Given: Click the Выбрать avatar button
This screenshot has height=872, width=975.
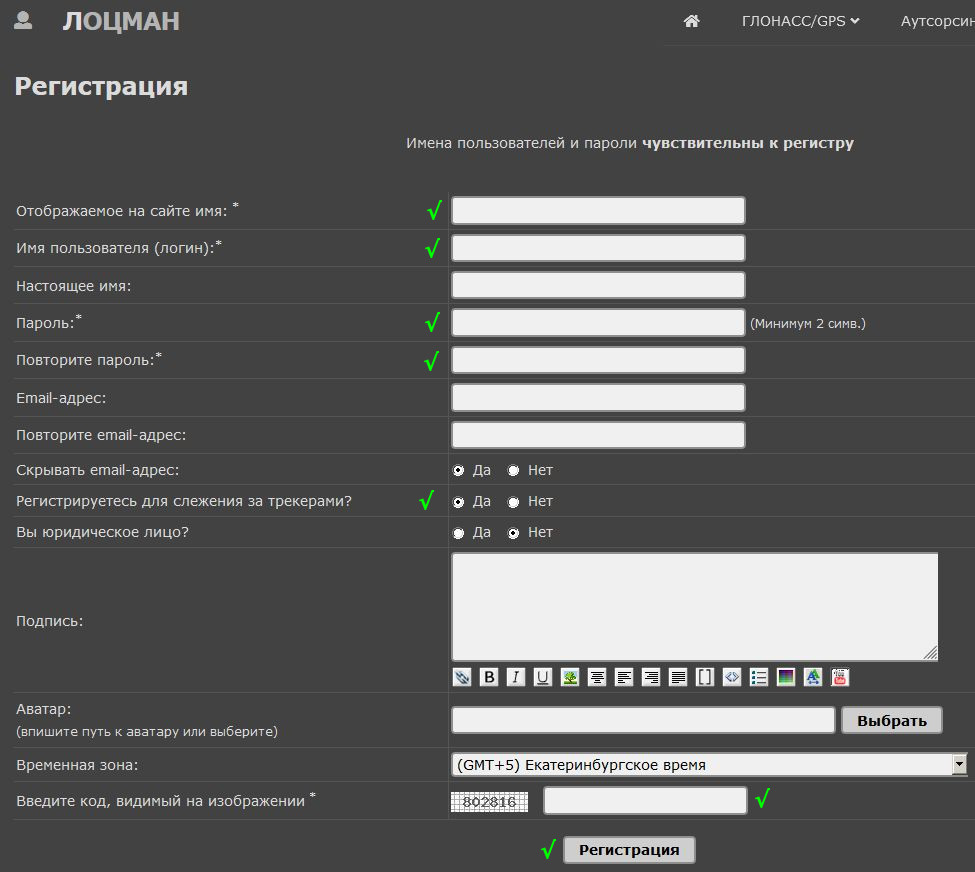Looking at the screenshot, I should click(x=891, y=720).
